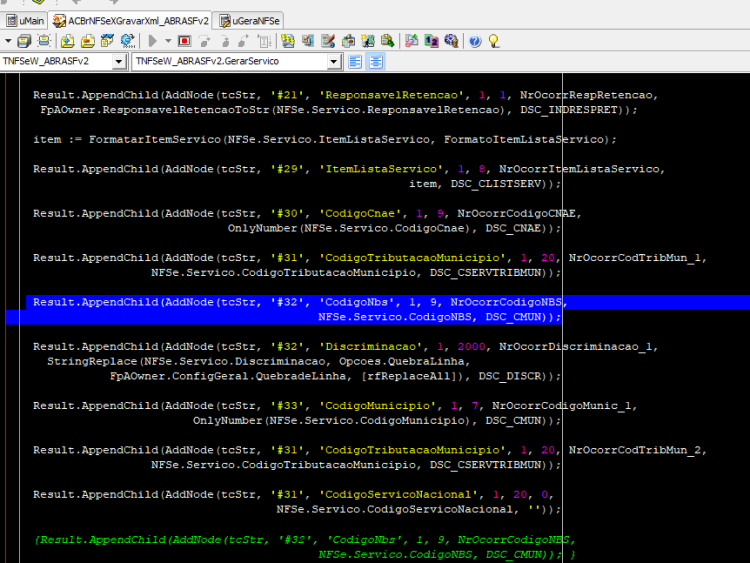Click the grayed text cursor bracket icon
750x563 pixels.
click(264, 41)
